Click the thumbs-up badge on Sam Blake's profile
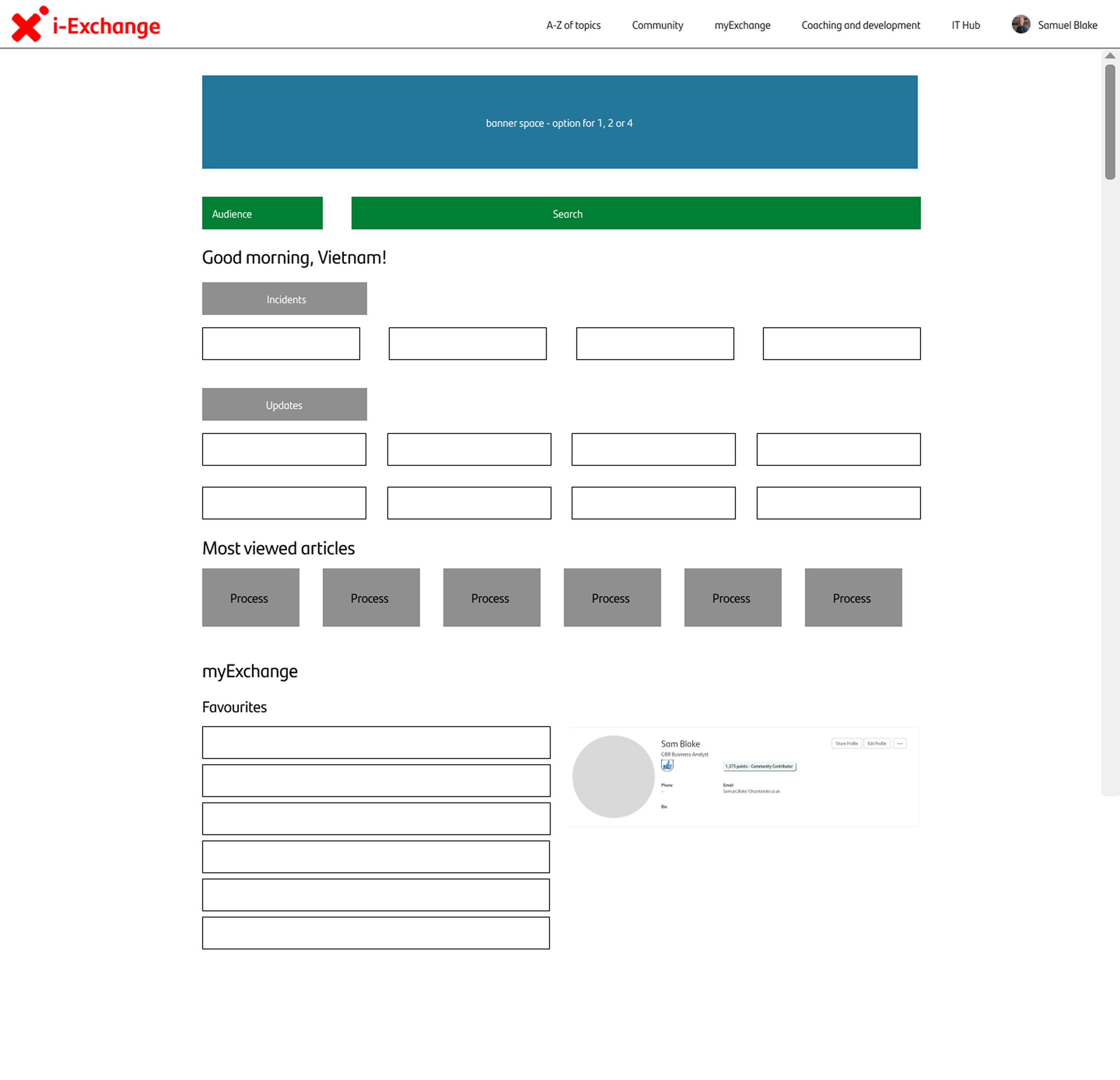The image size is (1120, 1080). pyautogui.click(x=667, y=765)
